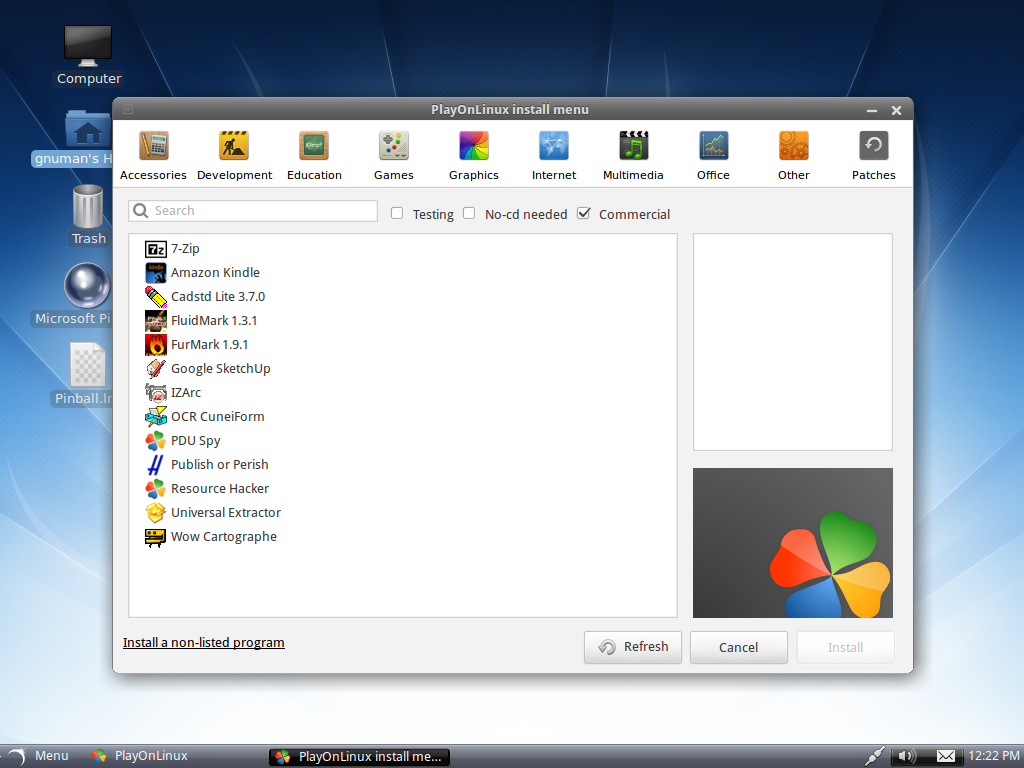
Task: Click the OCR CuneiForm icon
Action: tap(155, 417)
